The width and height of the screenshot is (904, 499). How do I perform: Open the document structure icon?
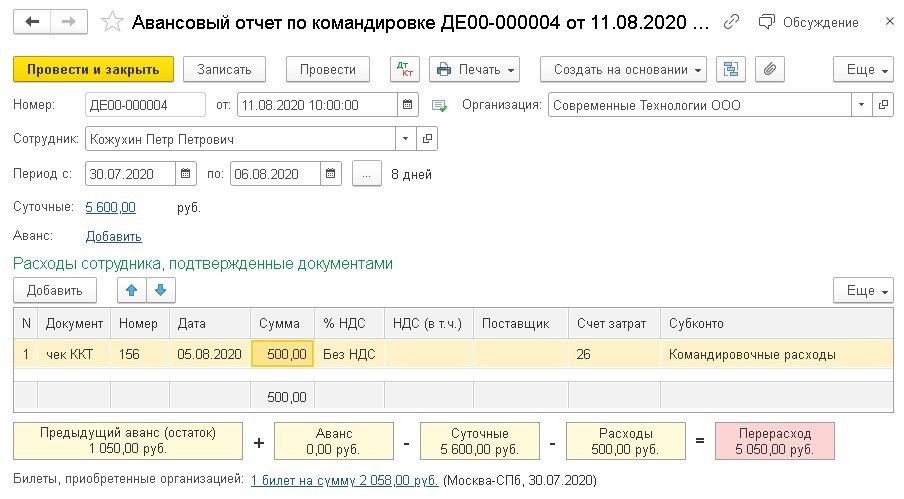point(733,69)
